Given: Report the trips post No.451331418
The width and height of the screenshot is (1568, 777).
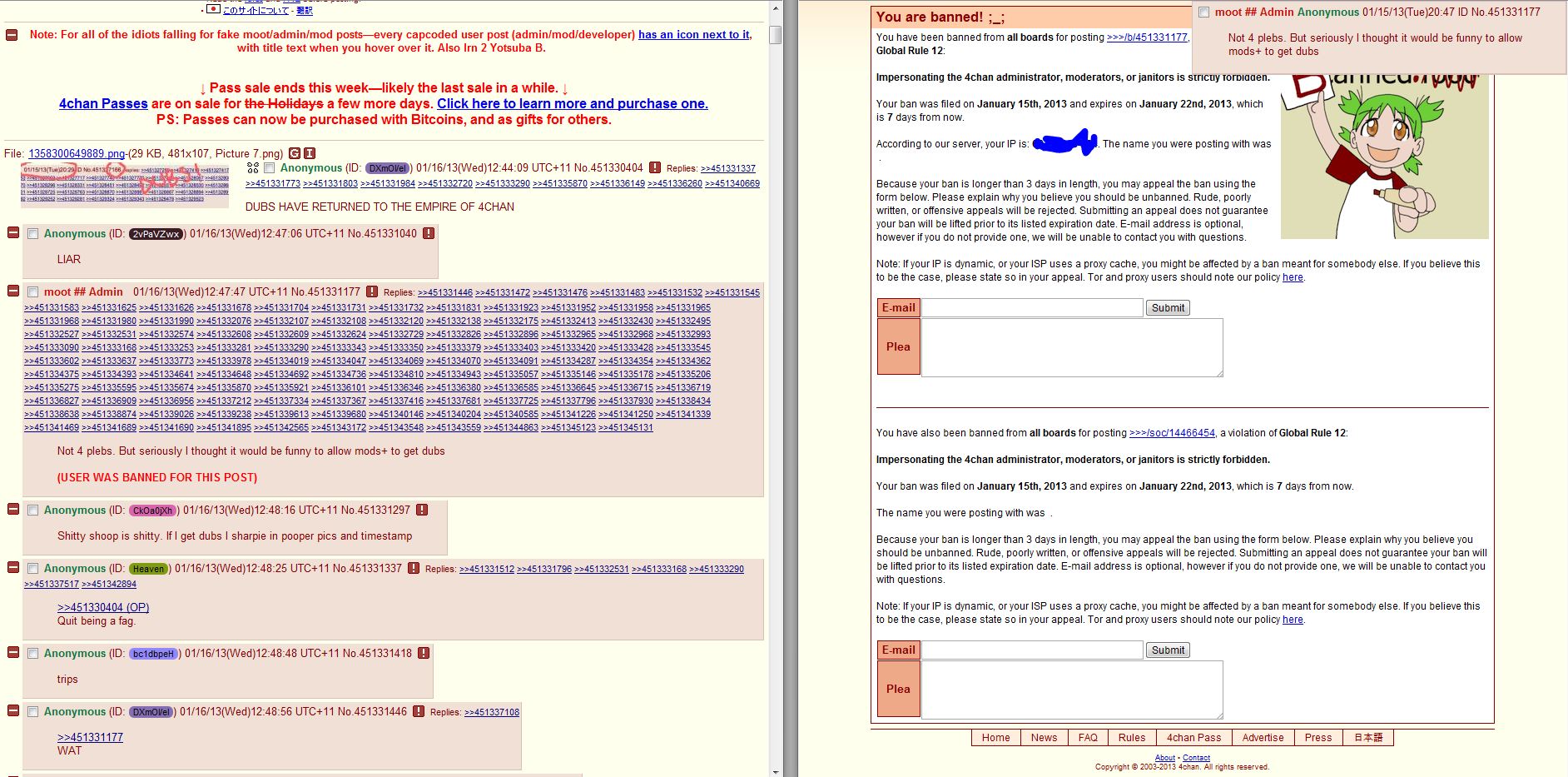Looking at the screenshot, I should pyautogui.click(x=424, y=654).
